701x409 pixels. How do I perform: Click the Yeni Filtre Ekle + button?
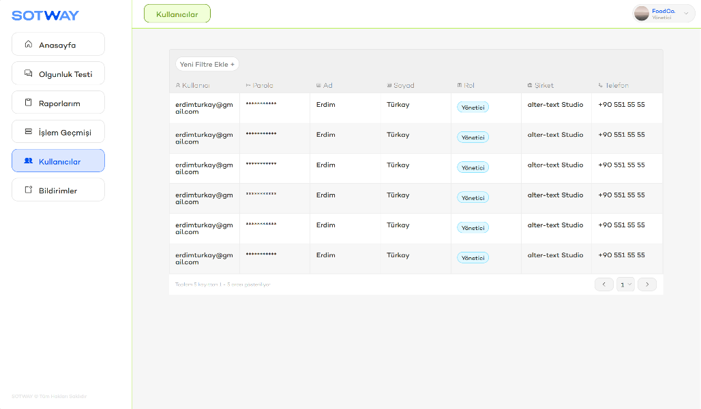pyautogui.click(x=207, y=64)
